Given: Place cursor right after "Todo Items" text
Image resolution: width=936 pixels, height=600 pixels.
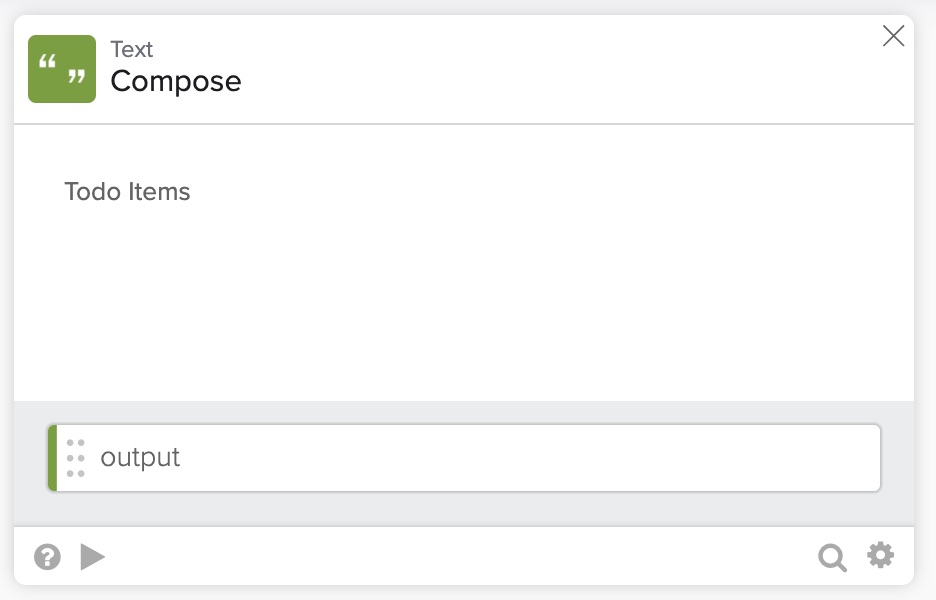Looking at the screenshot, I should click(x=192, y=191).
